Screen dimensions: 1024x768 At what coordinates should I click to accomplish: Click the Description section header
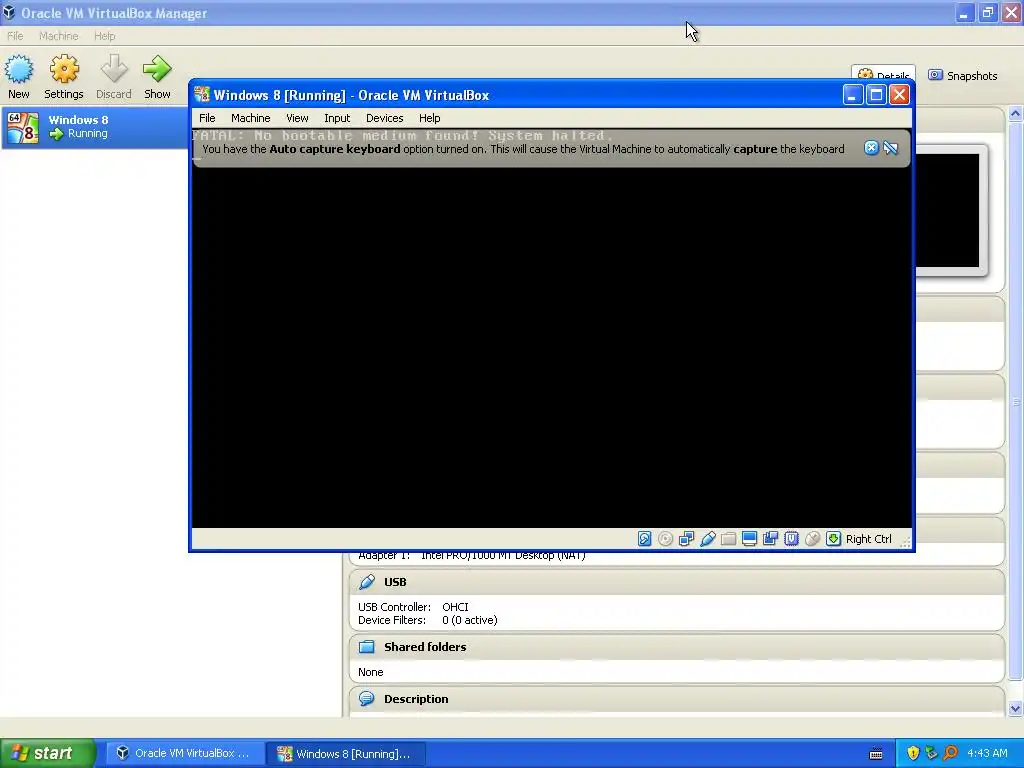(677, 699)
